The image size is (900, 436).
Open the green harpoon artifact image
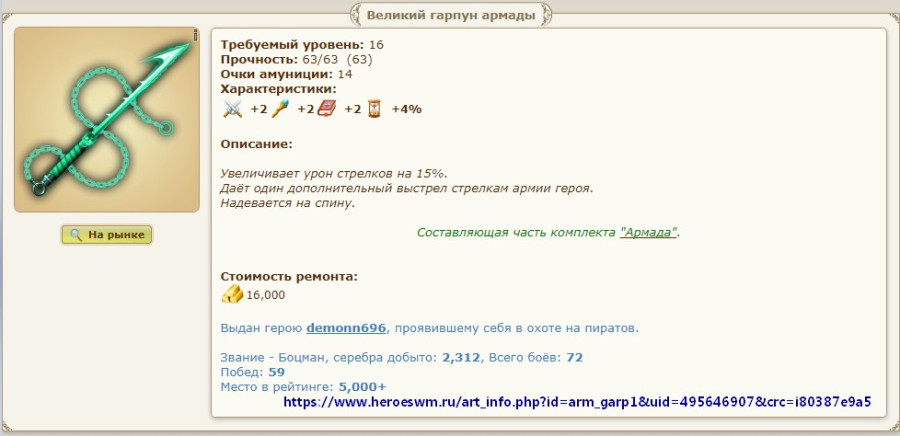[x=107, y=119]
